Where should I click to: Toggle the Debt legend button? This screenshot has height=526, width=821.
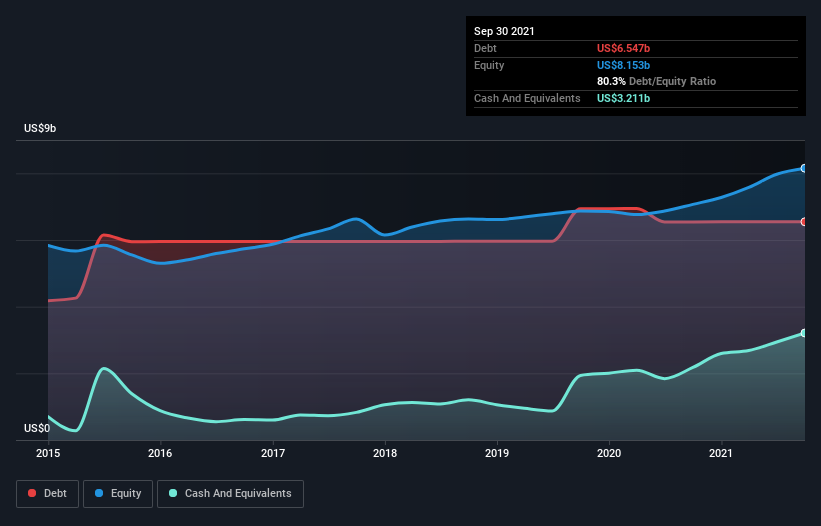[47, 494]
